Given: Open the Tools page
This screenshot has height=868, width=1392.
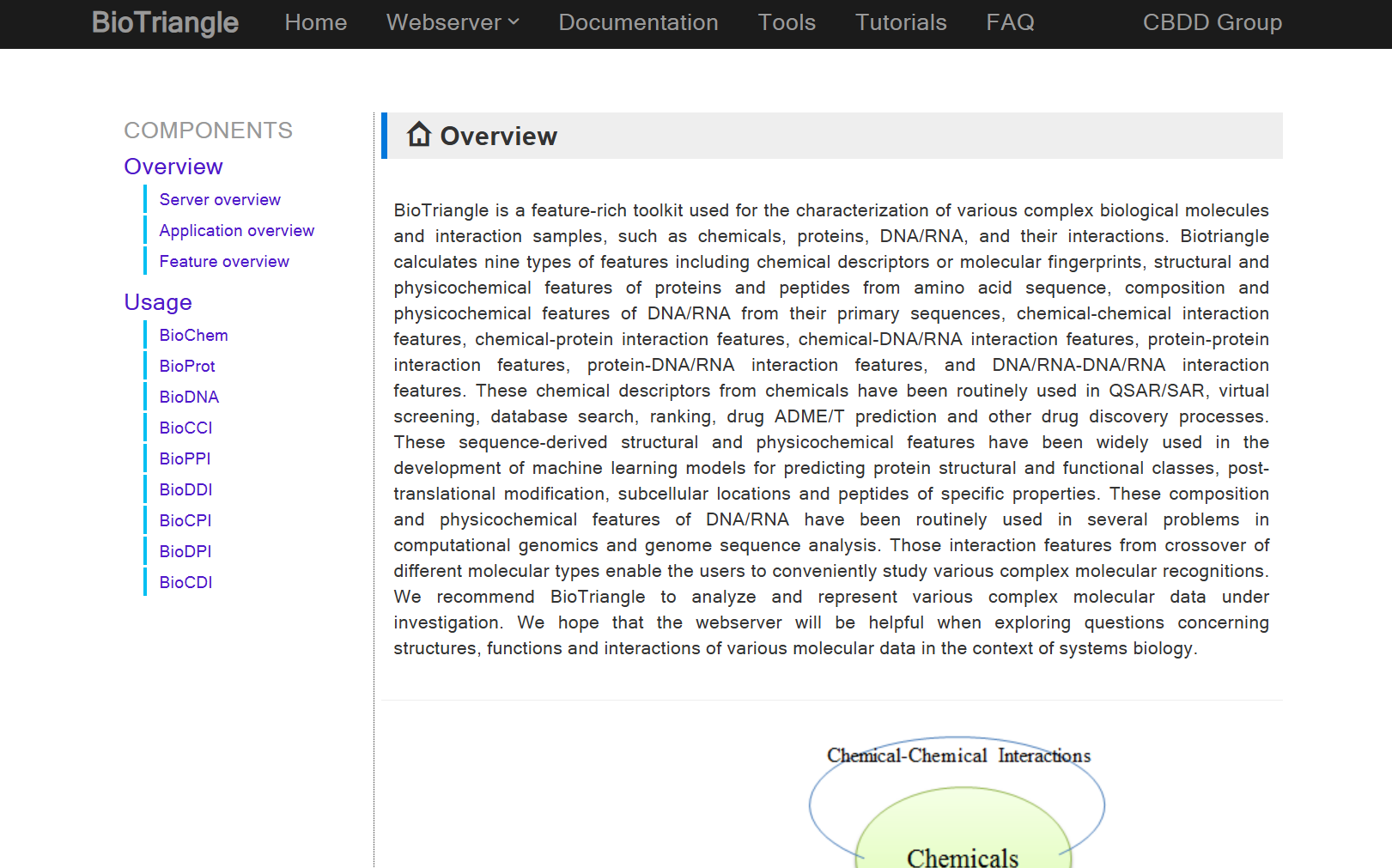Looking at the screenshot, I should [x=787, y=22].
